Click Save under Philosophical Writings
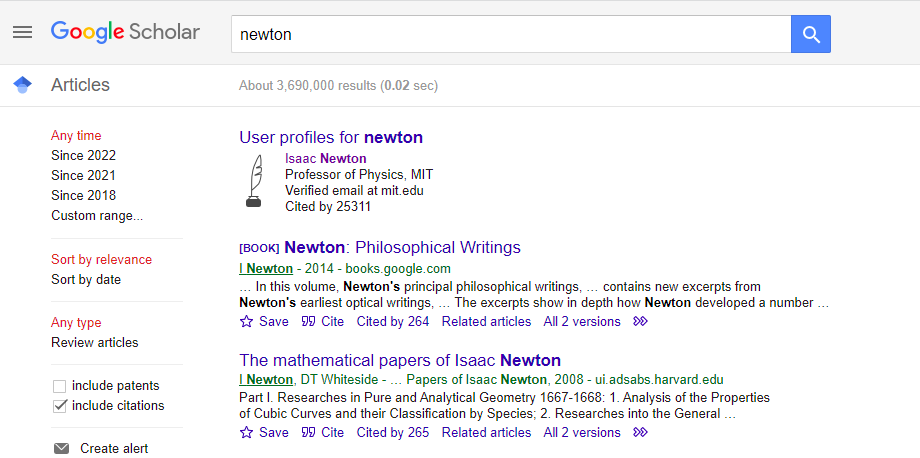 (274, 321)
